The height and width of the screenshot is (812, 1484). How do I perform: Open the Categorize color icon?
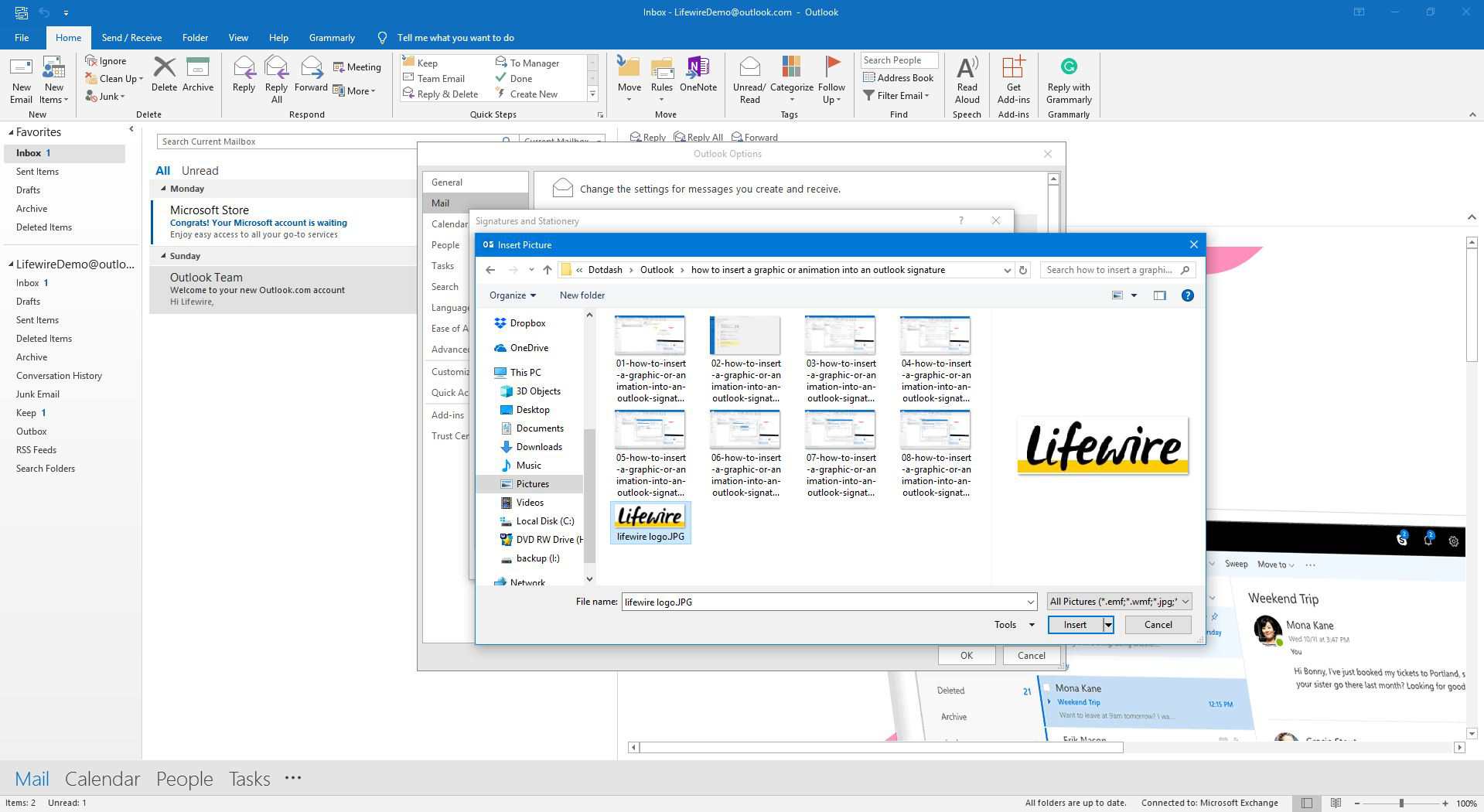pos(791,80)
